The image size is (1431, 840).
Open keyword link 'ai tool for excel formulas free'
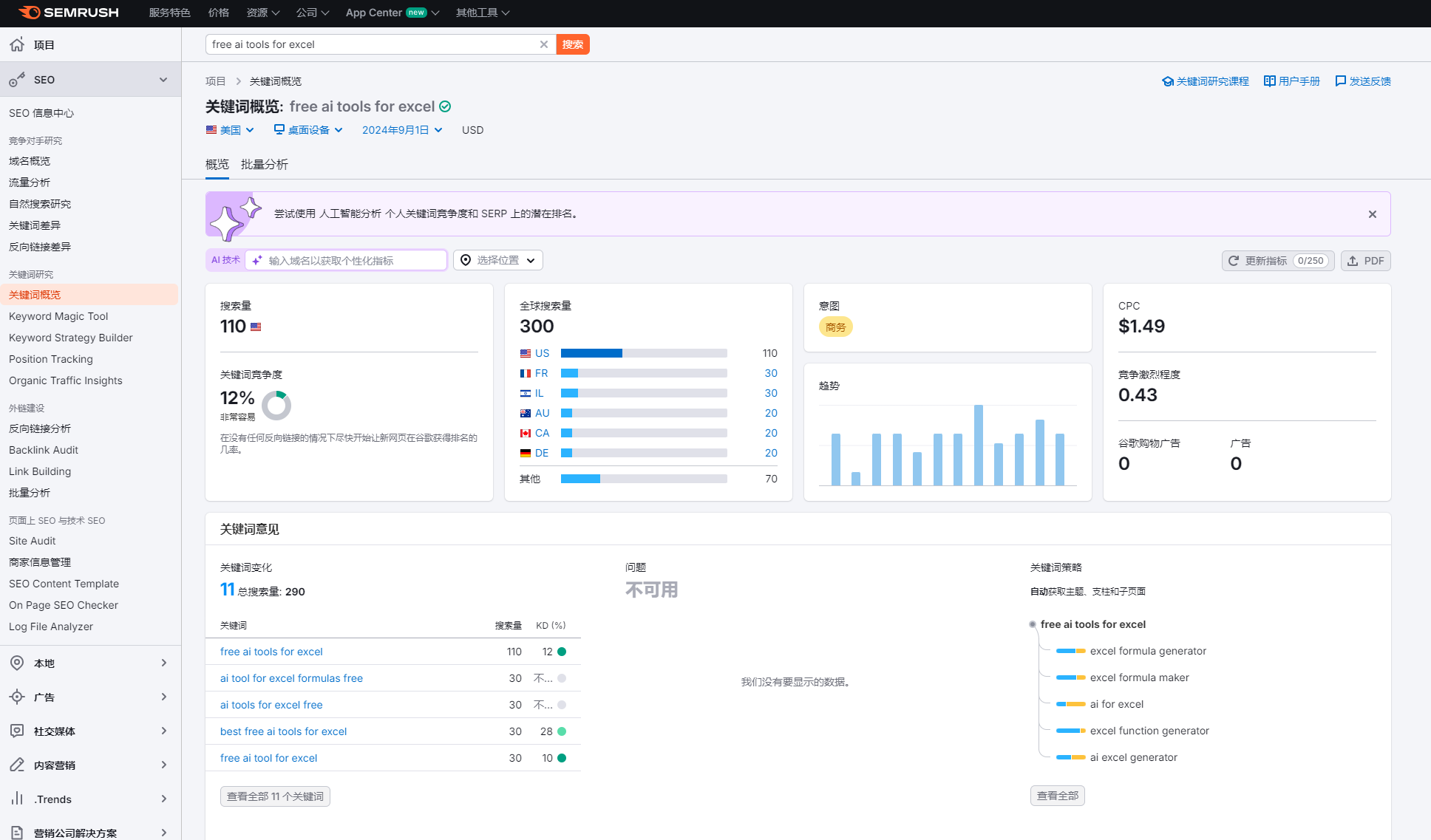pos(292,678)
